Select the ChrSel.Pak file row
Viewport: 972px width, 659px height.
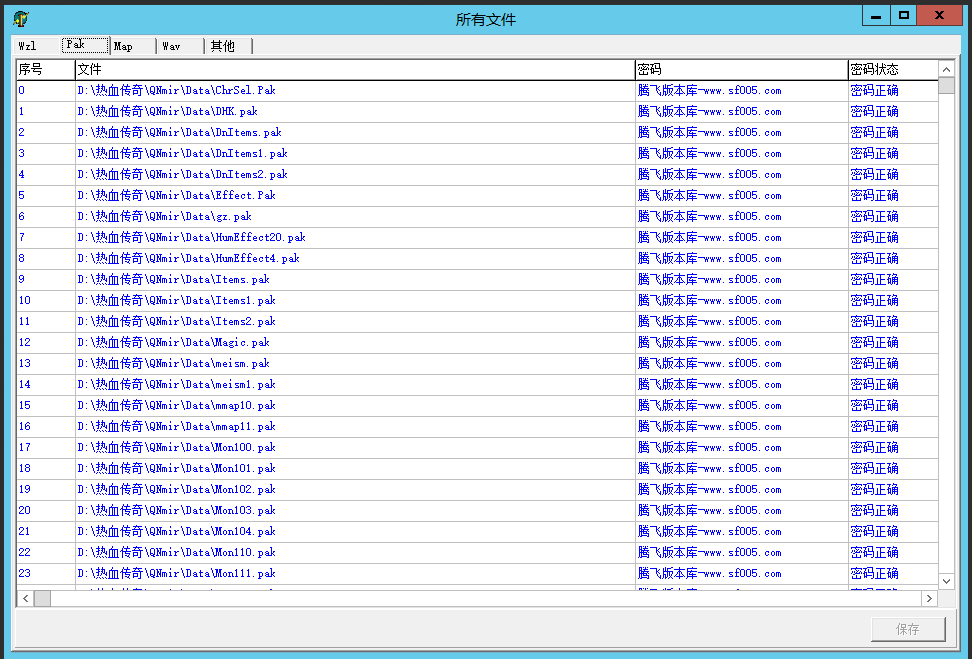click(x=176, y=90)
